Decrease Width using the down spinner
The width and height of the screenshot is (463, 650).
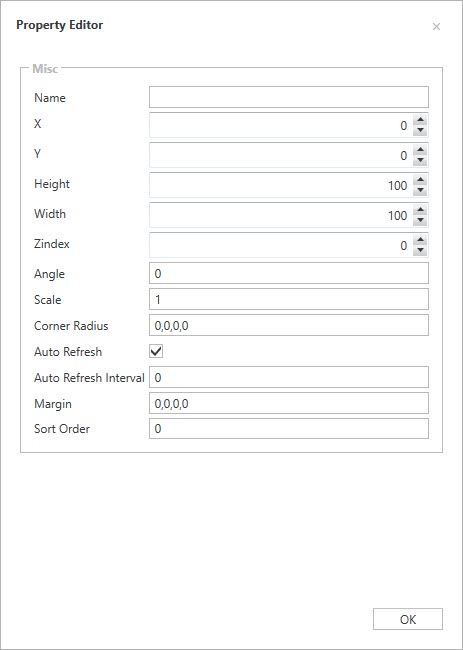pos(420,220)
